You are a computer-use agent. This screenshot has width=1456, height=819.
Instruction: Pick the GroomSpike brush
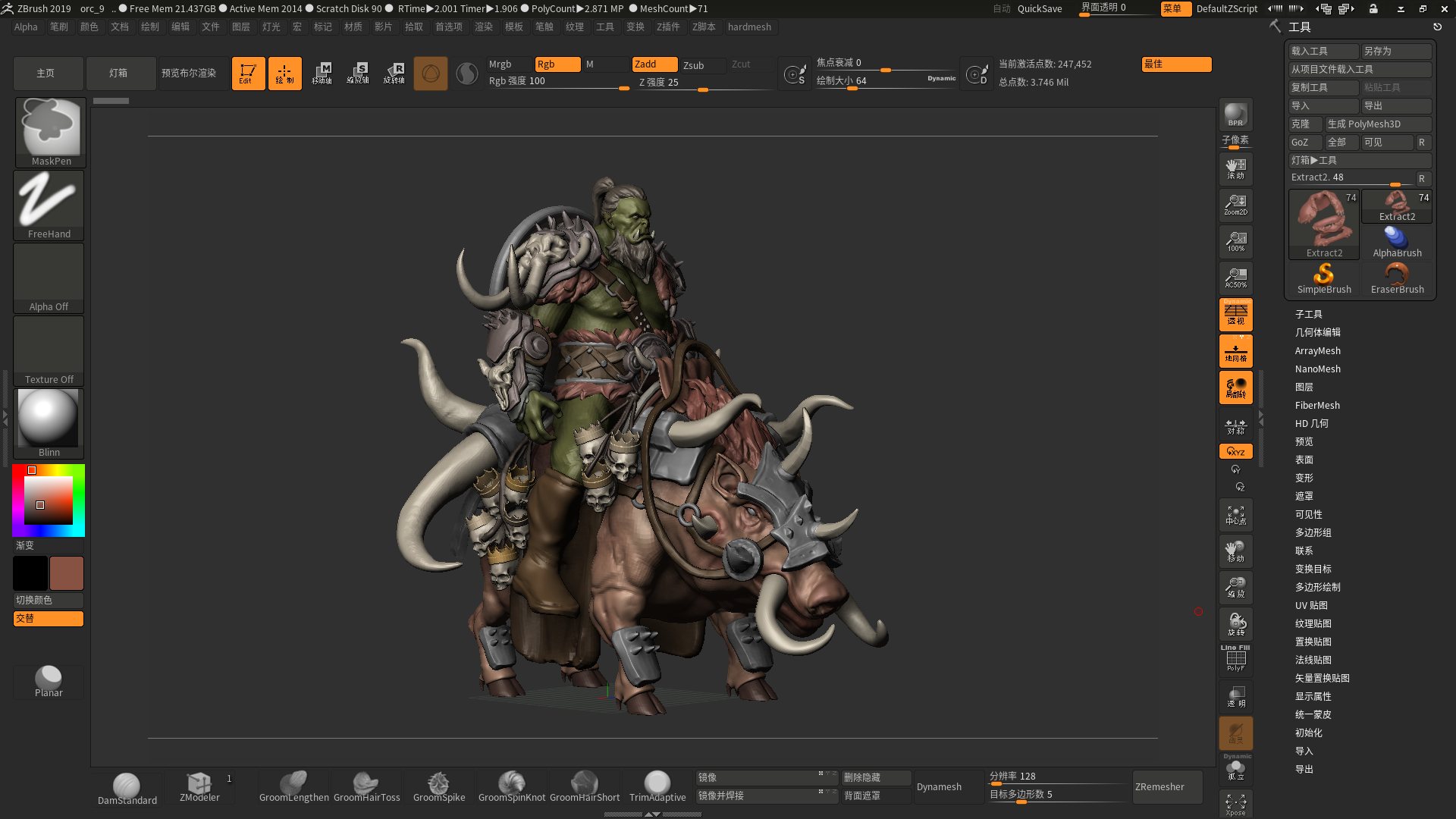click(x=438, y=786)
